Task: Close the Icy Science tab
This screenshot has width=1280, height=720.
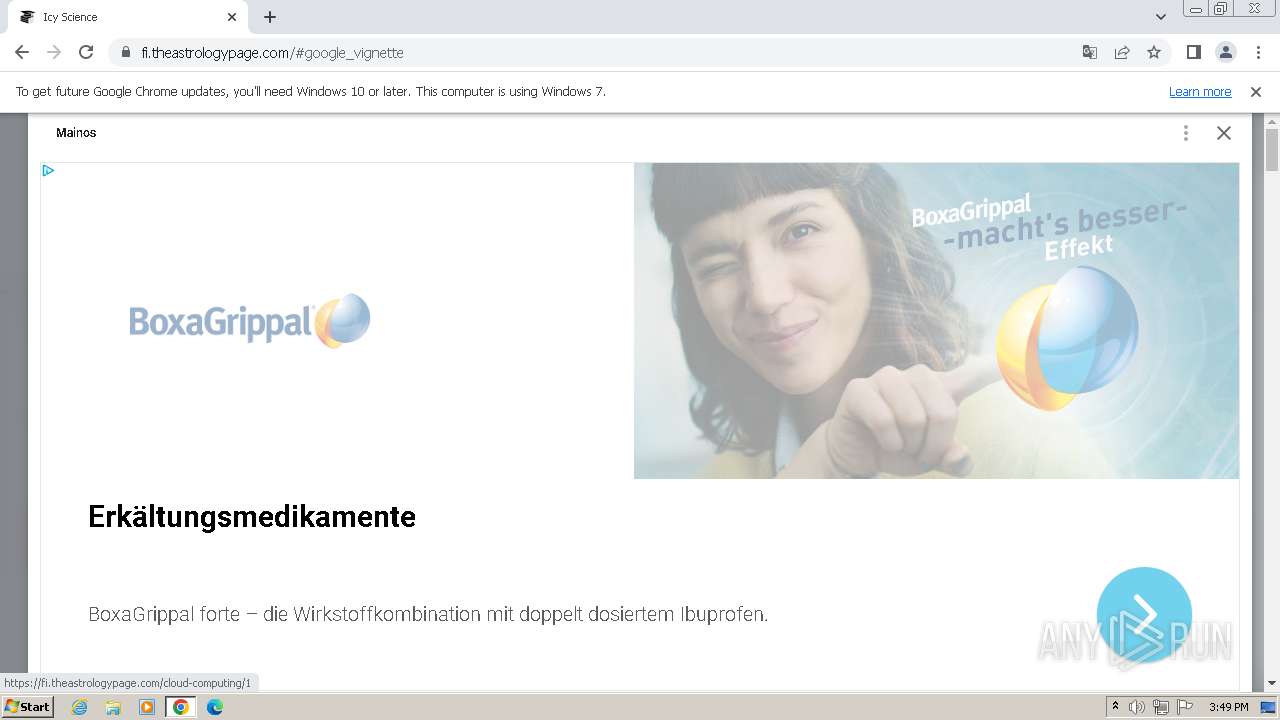Action: (232, 17)
